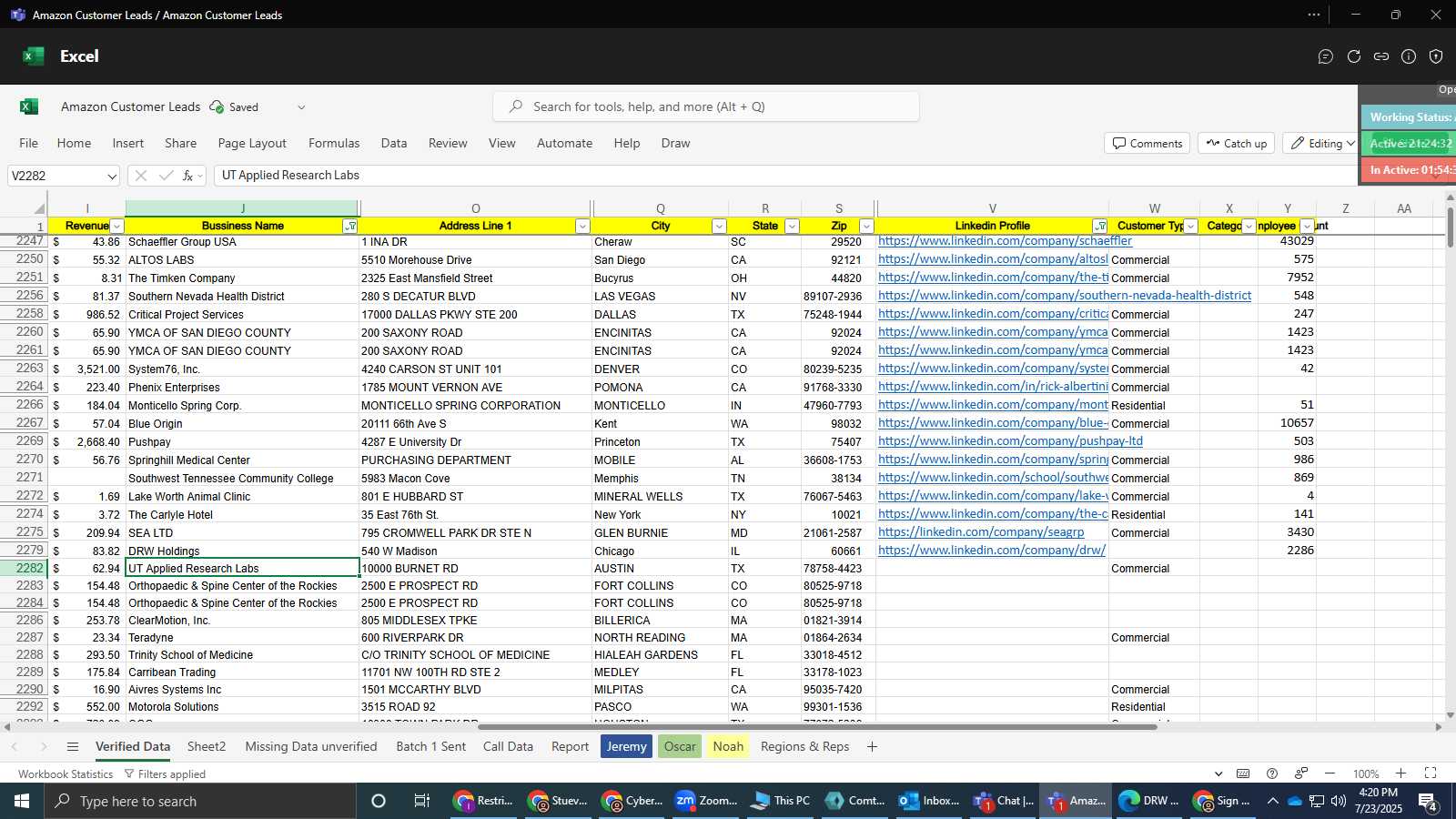Open Linkedin Profile filter dropdown

1100,227
